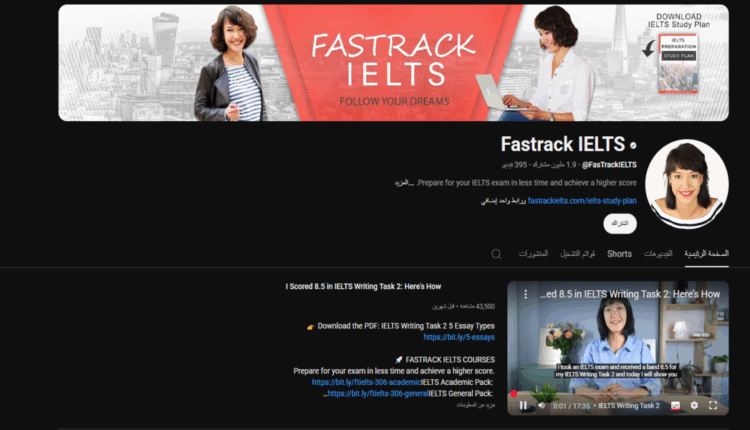Click 'Download the PDF: IELTS Writing Task 2' text
750x430 pixels.
(x=406, y=326)
